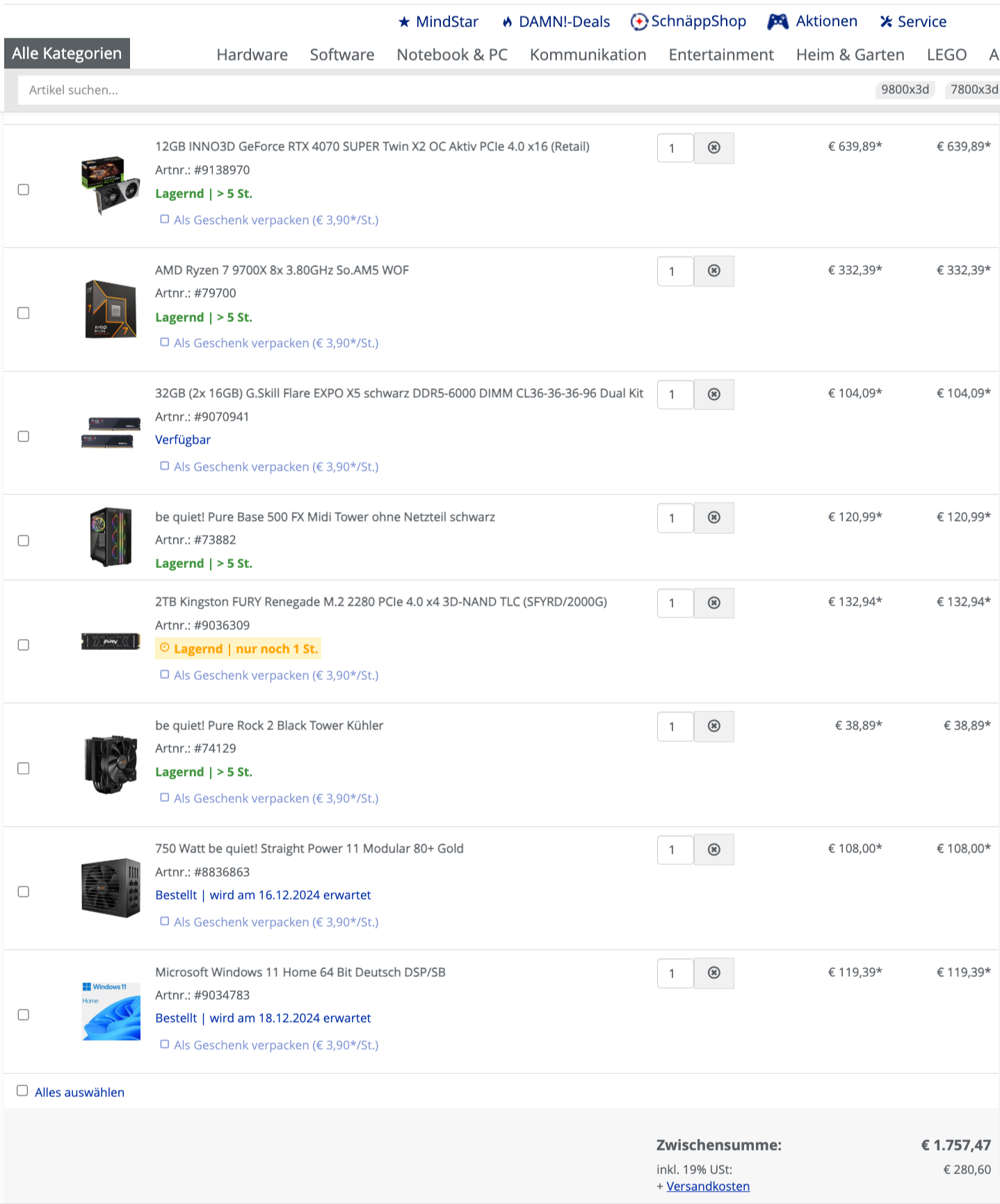This screenshot has width=1000, height=1204.
Task: Enable gift wrap for Windows 11 Home
Action: [x=165, y=1044]
